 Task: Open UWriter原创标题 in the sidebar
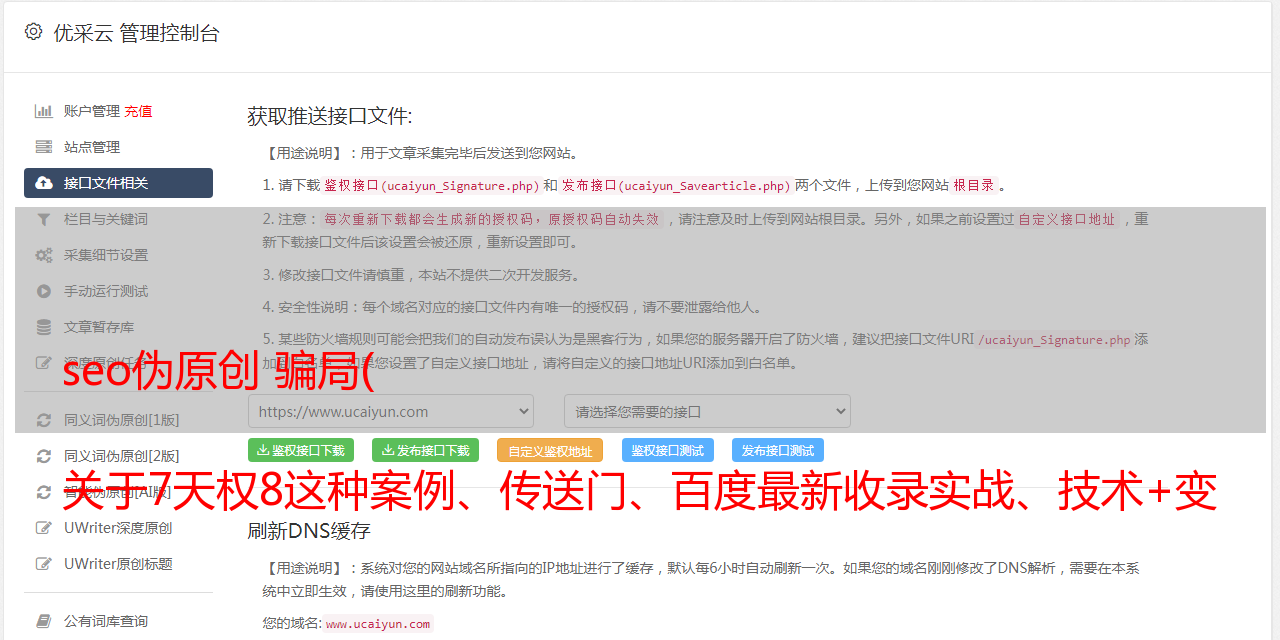pos(118,564)
